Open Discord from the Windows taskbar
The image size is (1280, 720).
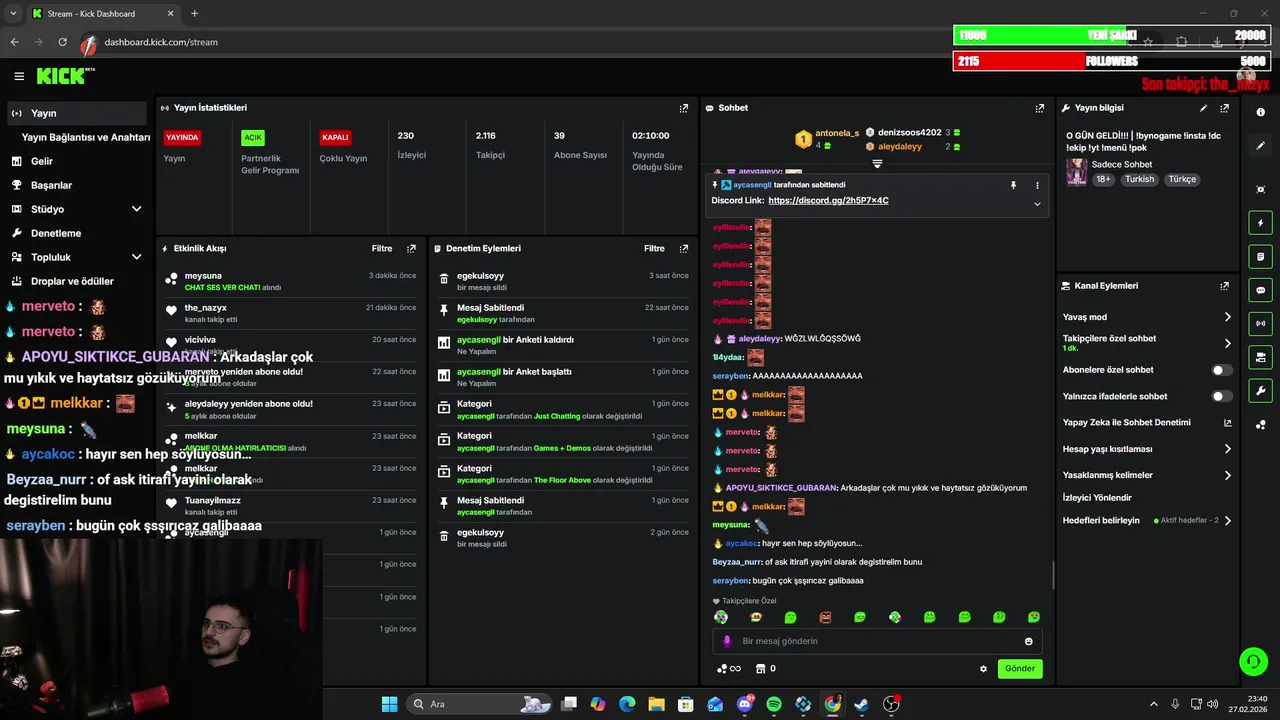point(745,704)
